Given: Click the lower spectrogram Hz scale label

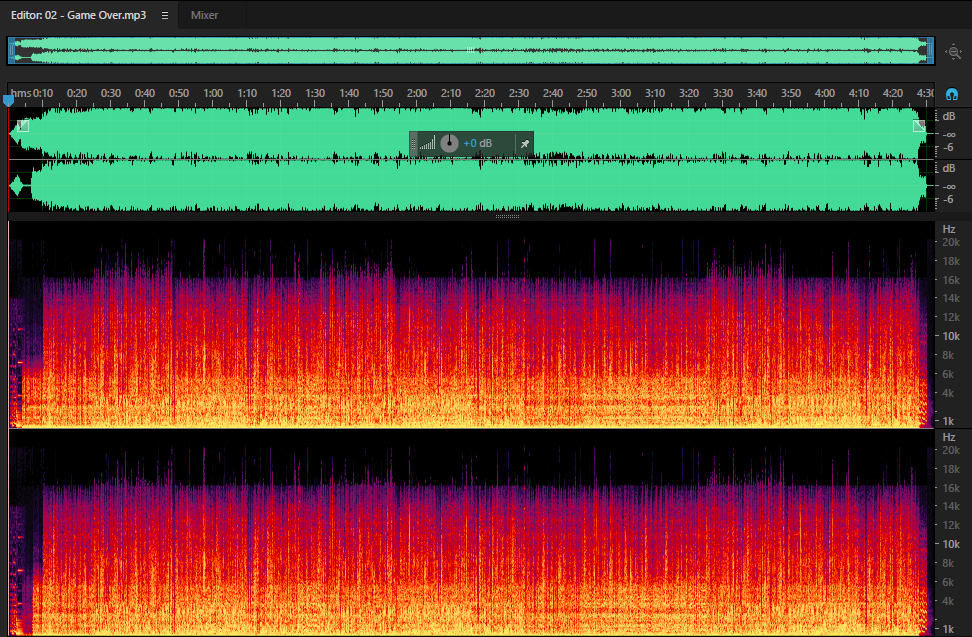Looking at the screenshot, I should pos(948,437).
